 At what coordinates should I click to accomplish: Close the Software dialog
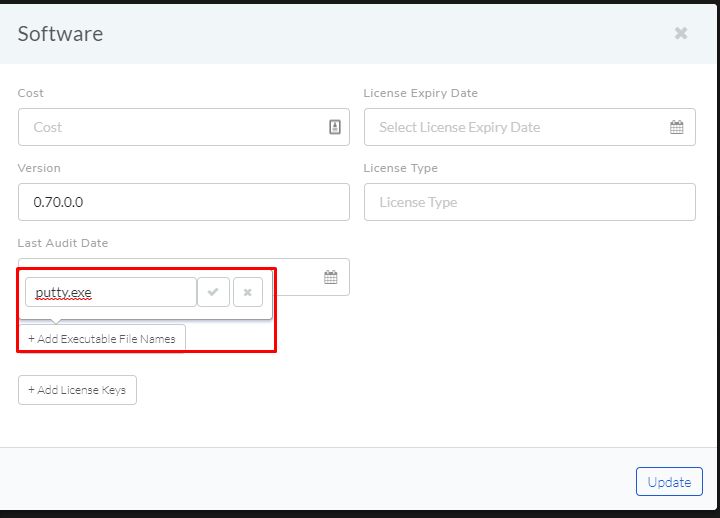click(x=681, y=33)
